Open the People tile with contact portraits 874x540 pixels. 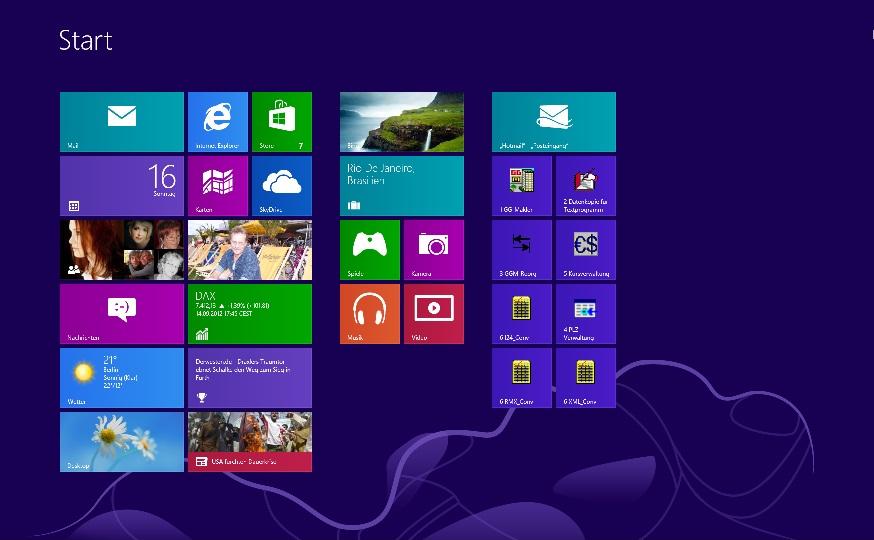[122, 250]
